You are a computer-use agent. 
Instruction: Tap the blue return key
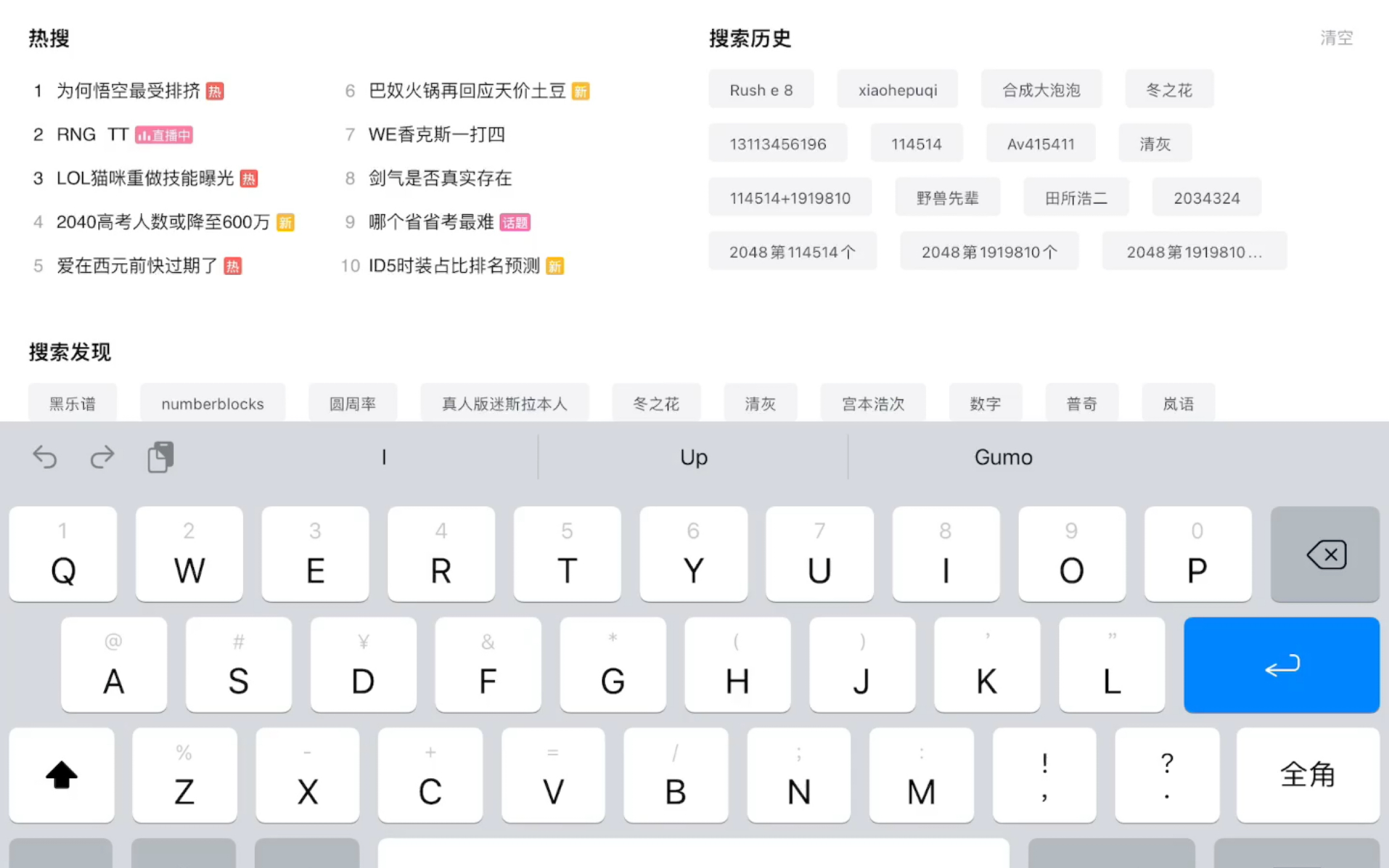coord(1281,665)
